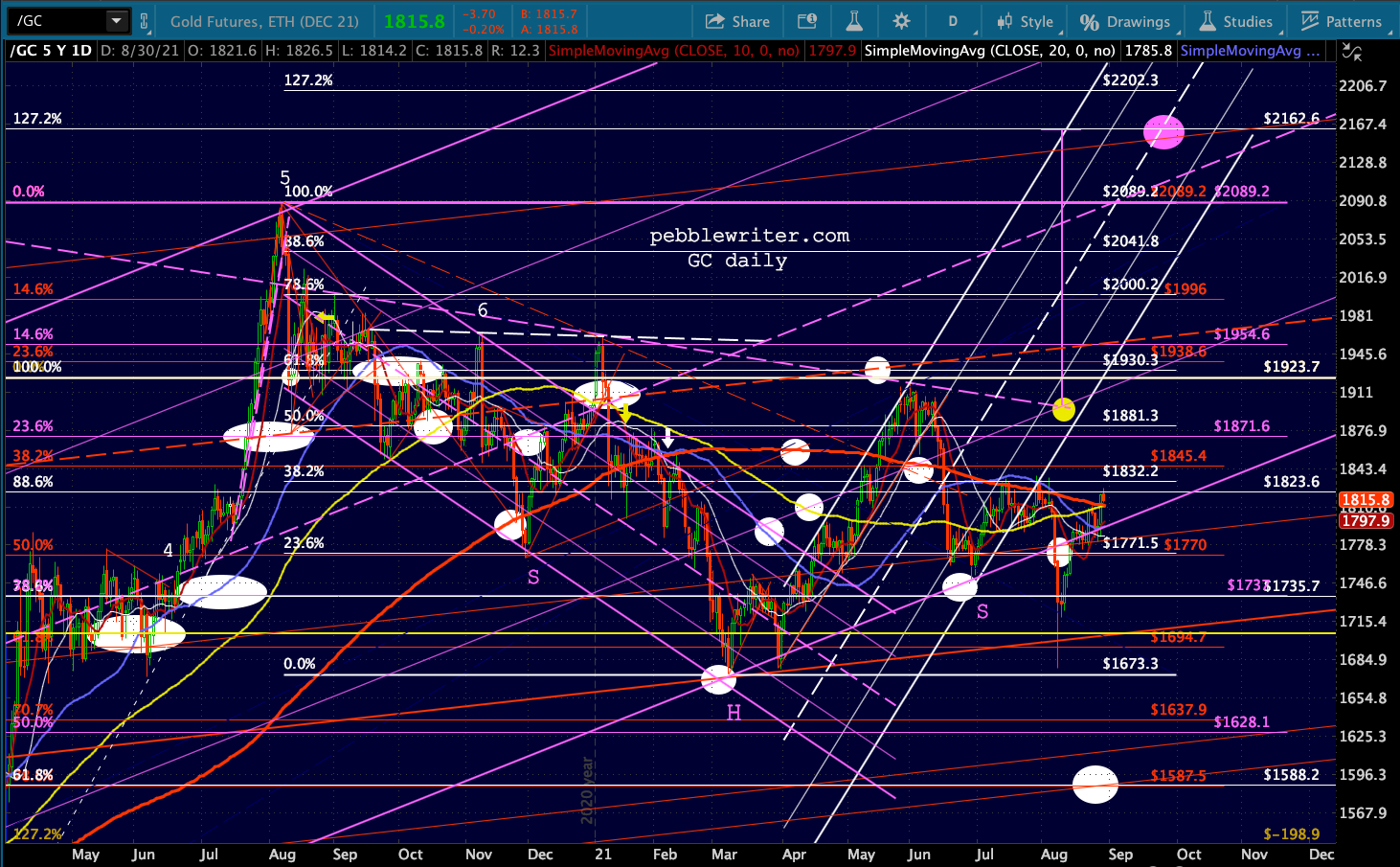1400x867 pixels.
Task: Select the magenta ellipse near $2162.6
Action: pyautogui.click(x=1163, y=131)
